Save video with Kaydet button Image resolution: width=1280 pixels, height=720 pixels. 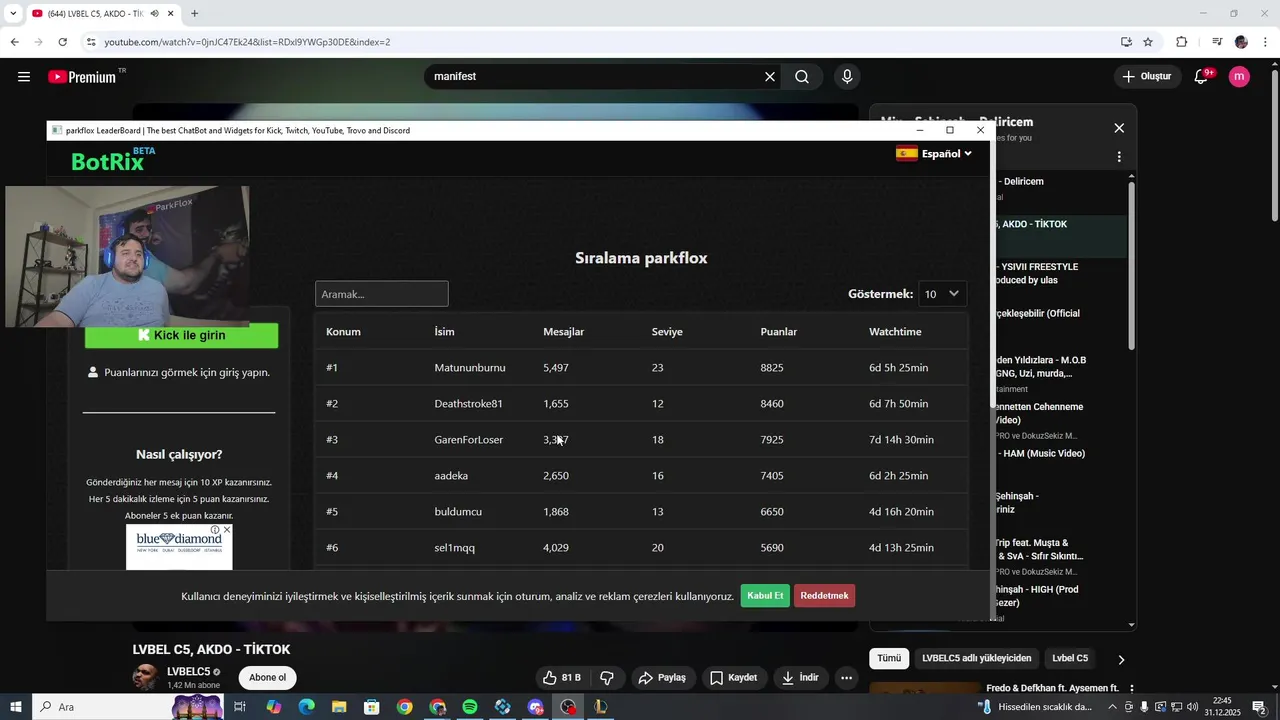(x=734, y=678)
